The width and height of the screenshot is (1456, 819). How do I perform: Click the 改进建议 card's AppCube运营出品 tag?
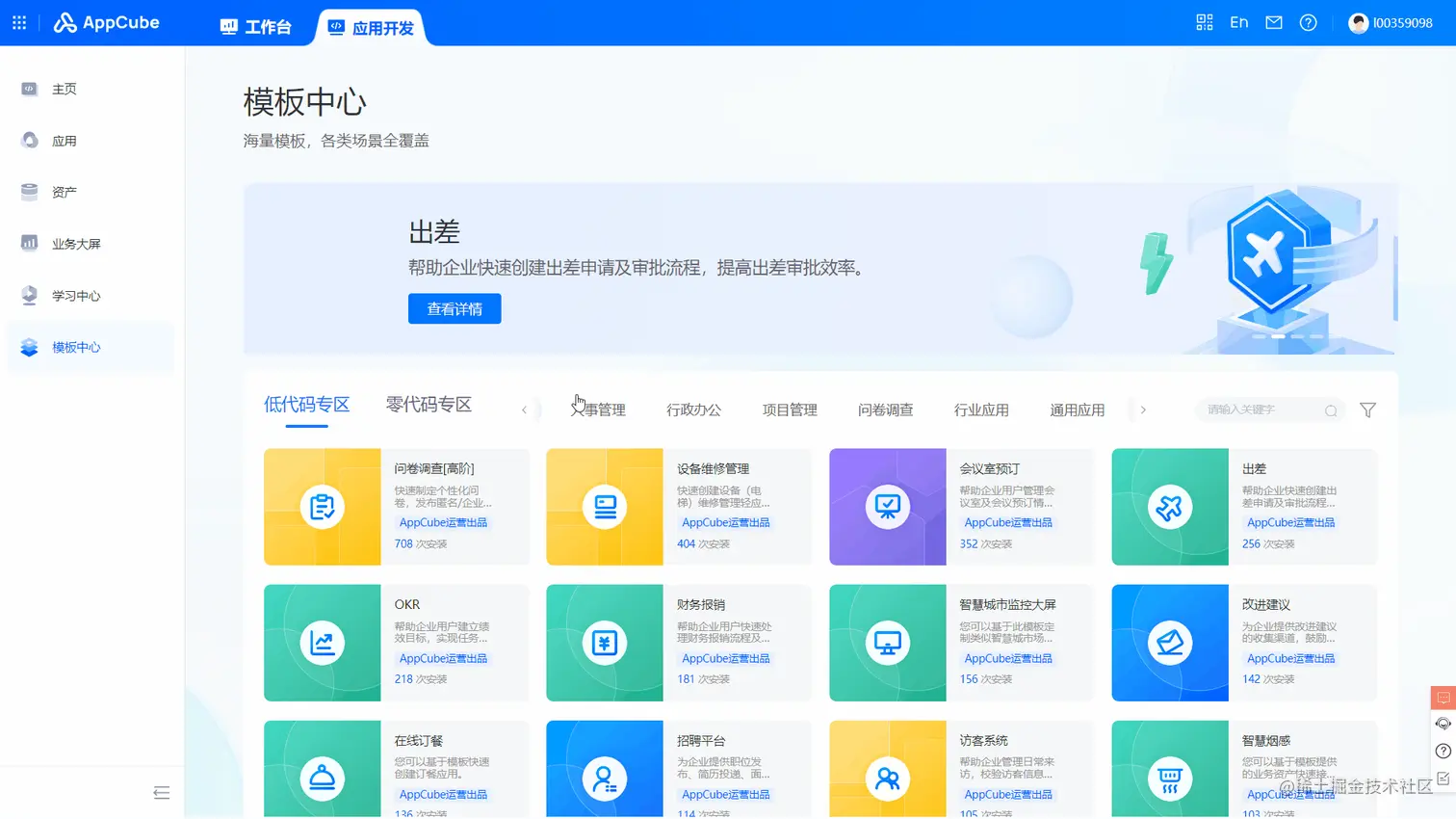click(x=1290, y=658)
